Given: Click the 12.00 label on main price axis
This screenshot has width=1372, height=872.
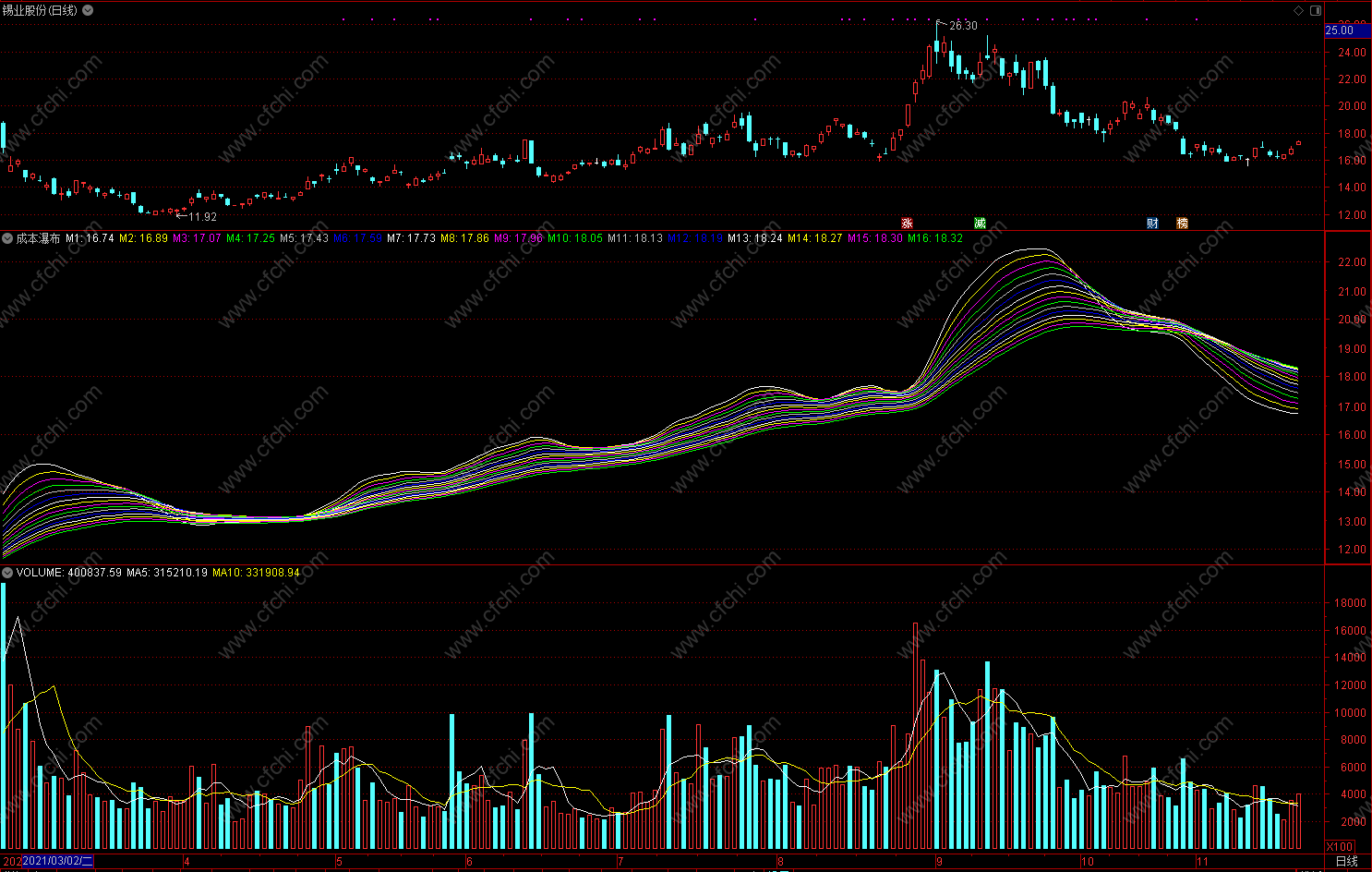Looking at the screenshot, I should [x=1352, y=215].
